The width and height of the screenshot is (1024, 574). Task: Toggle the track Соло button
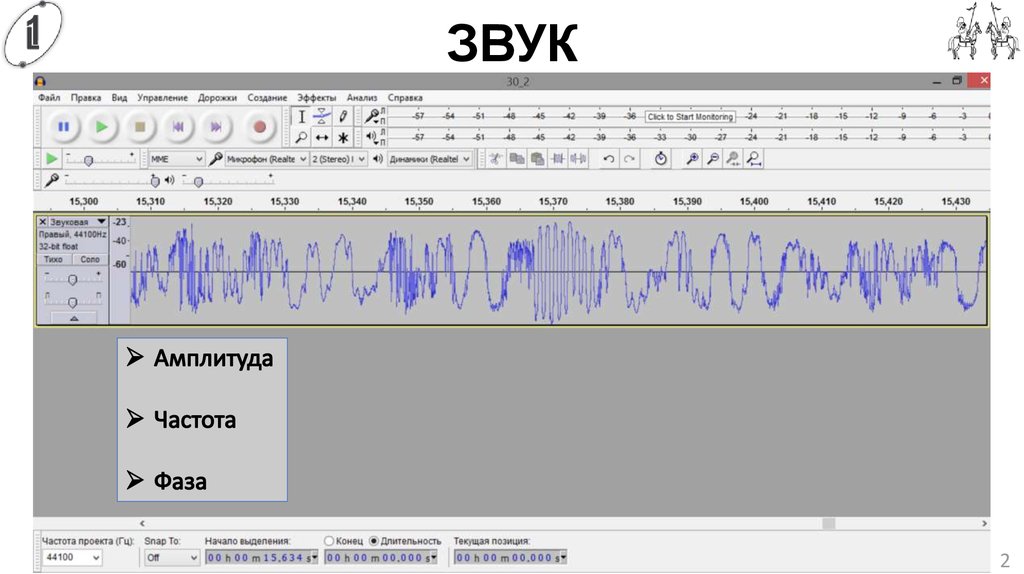[89, 259]
